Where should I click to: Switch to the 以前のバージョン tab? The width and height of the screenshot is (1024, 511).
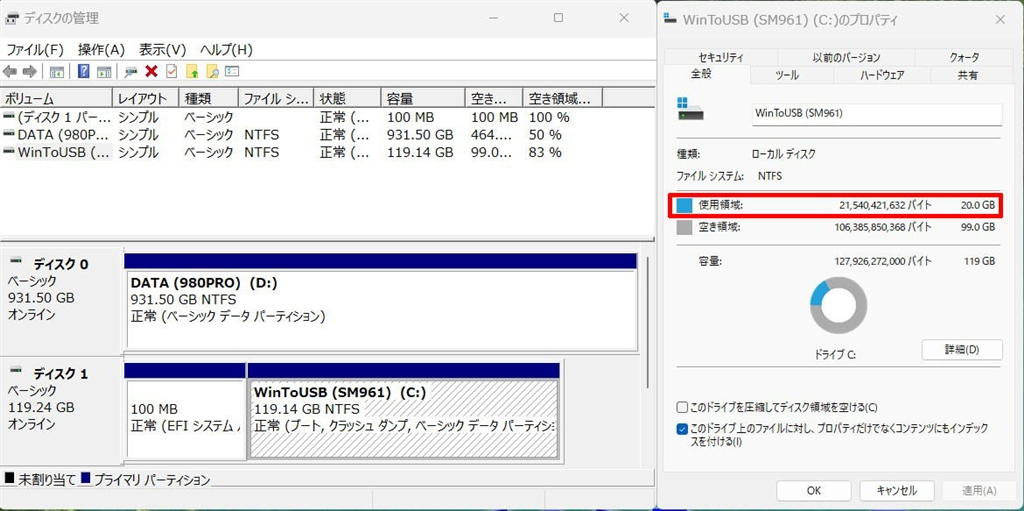(x=846, y=58)
